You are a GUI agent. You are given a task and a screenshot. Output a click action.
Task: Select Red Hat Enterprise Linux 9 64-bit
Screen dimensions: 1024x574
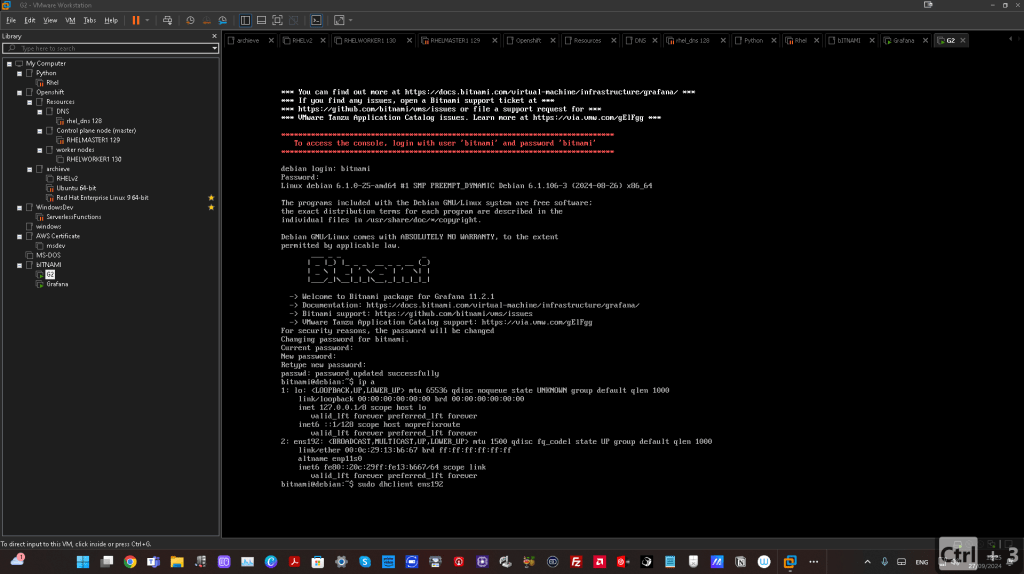tap(102, 198)
